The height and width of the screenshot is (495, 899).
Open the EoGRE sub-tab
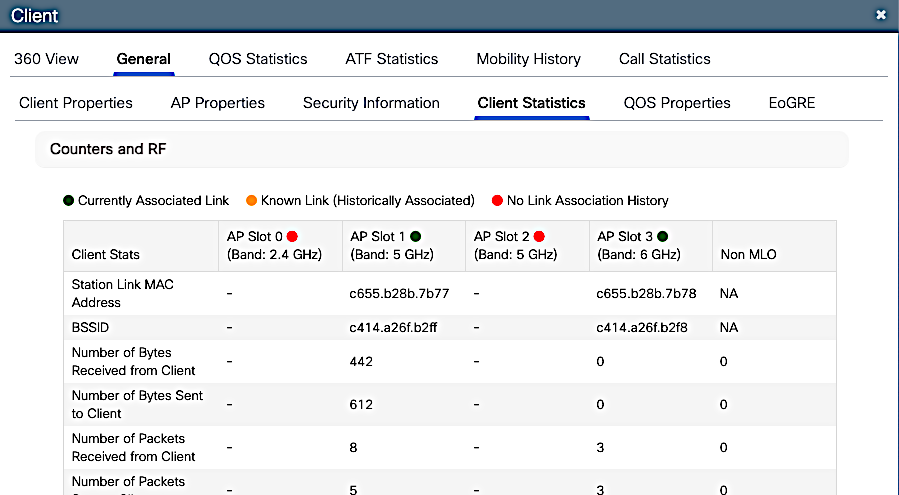(x=792, y=103)
